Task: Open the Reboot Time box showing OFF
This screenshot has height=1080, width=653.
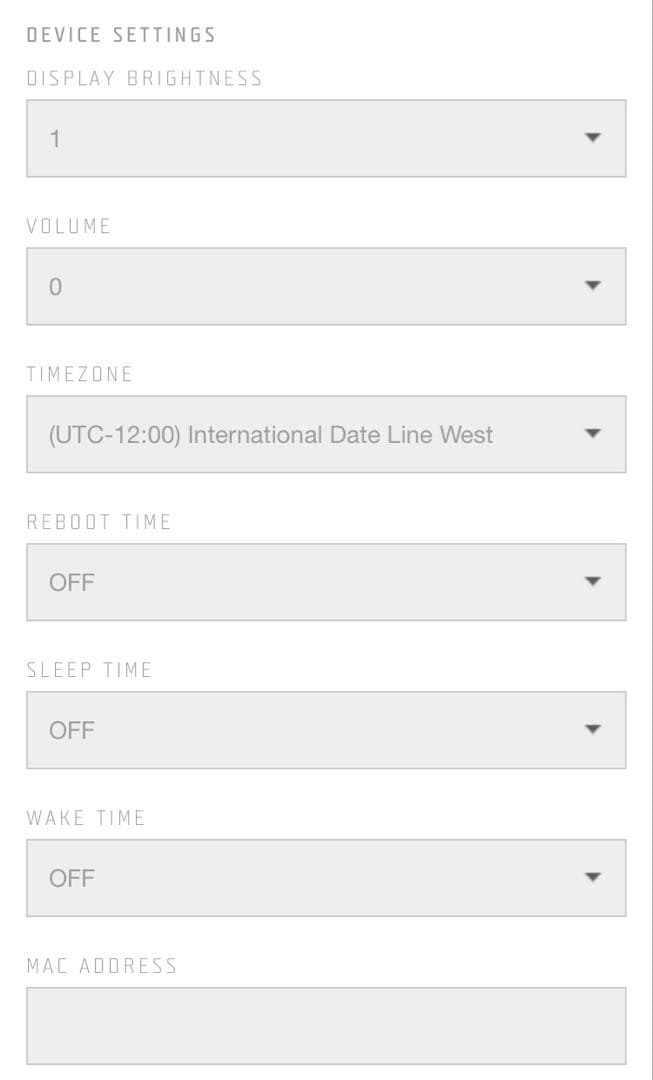Action: (300, 582)
